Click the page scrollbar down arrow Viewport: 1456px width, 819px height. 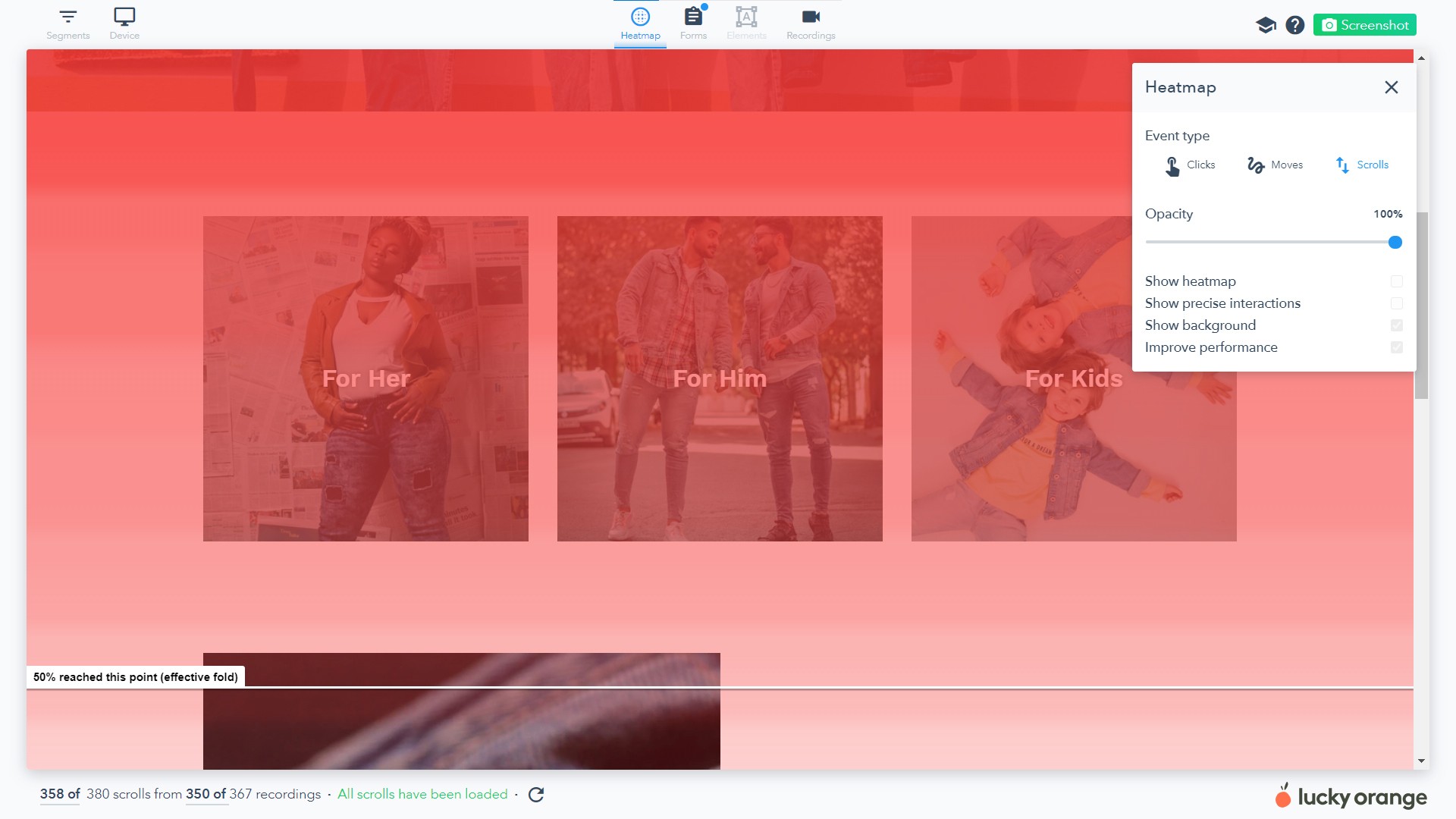pos(1422,761)
